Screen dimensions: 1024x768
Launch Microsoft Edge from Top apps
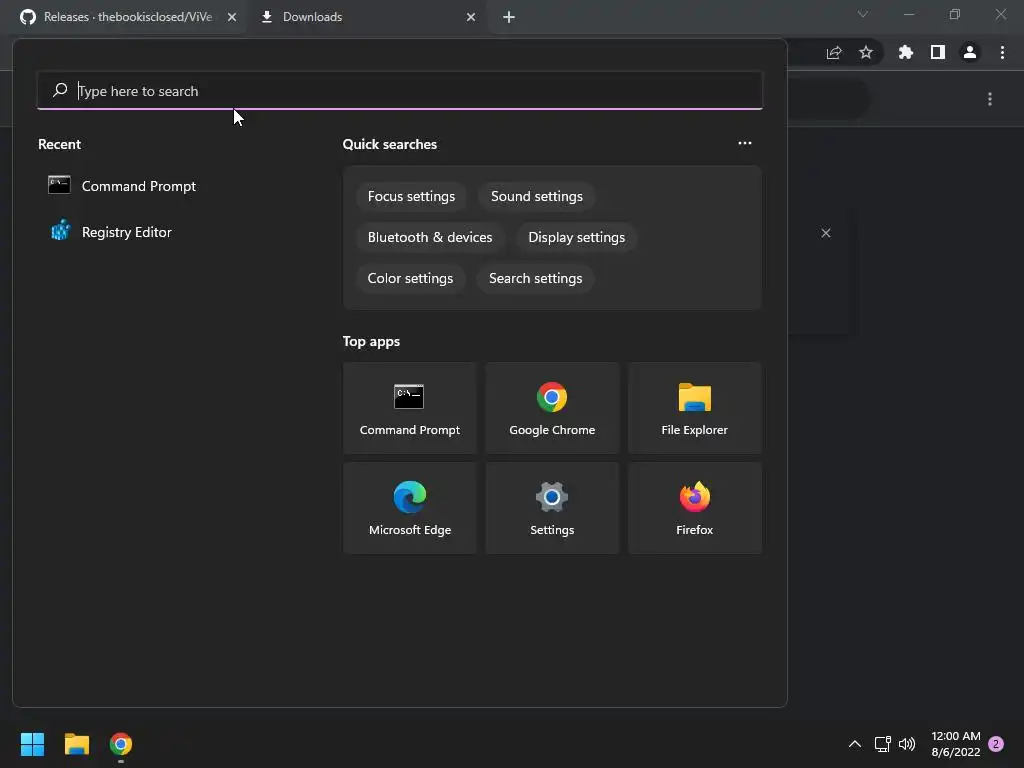pos(409,508)
